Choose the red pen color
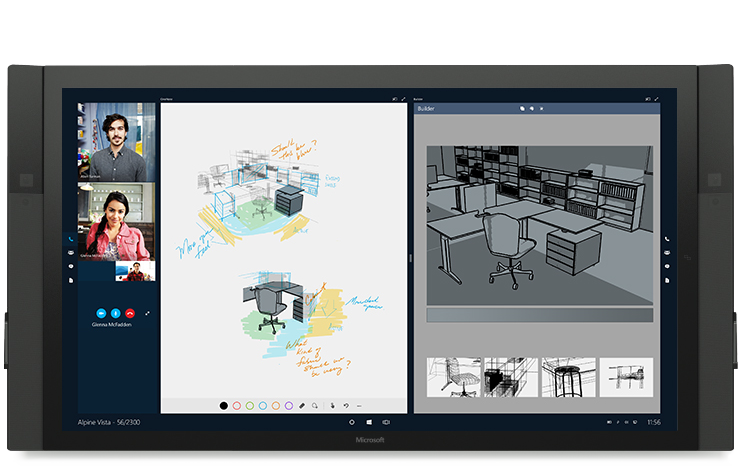The width and height of the screenshot is (742, 470). [236, 405]
